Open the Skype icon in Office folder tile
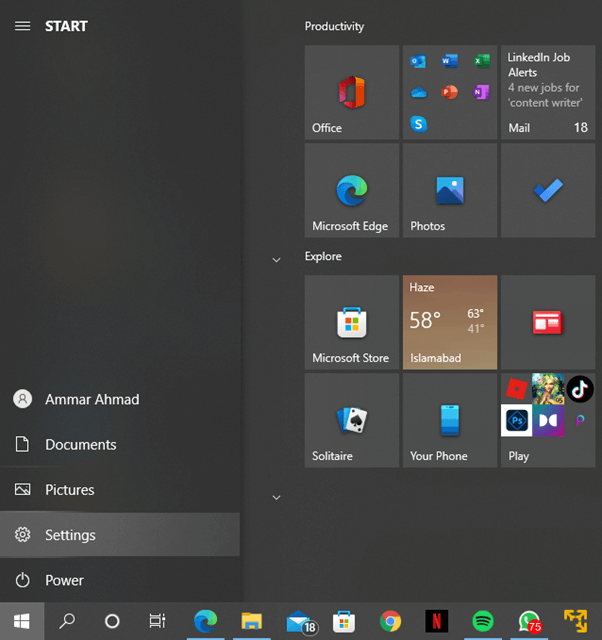Image resolution: width=602 pixels, height=640 pixels. coord(419,124)
